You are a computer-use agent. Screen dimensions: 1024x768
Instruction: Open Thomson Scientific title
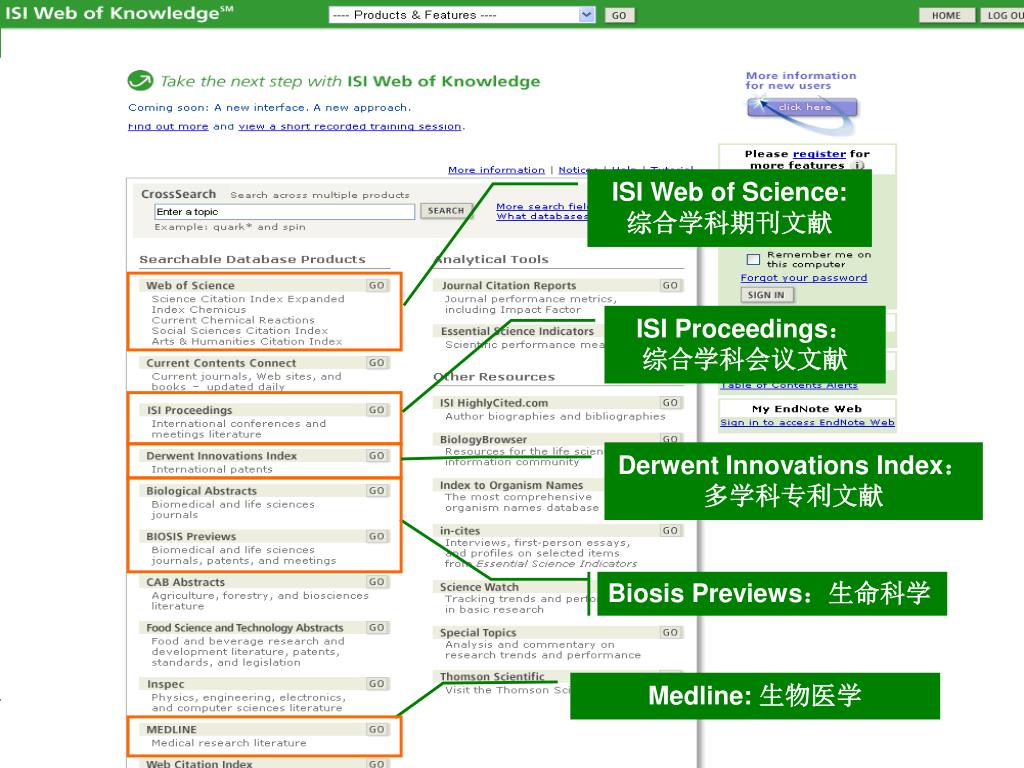pos(492,676)
